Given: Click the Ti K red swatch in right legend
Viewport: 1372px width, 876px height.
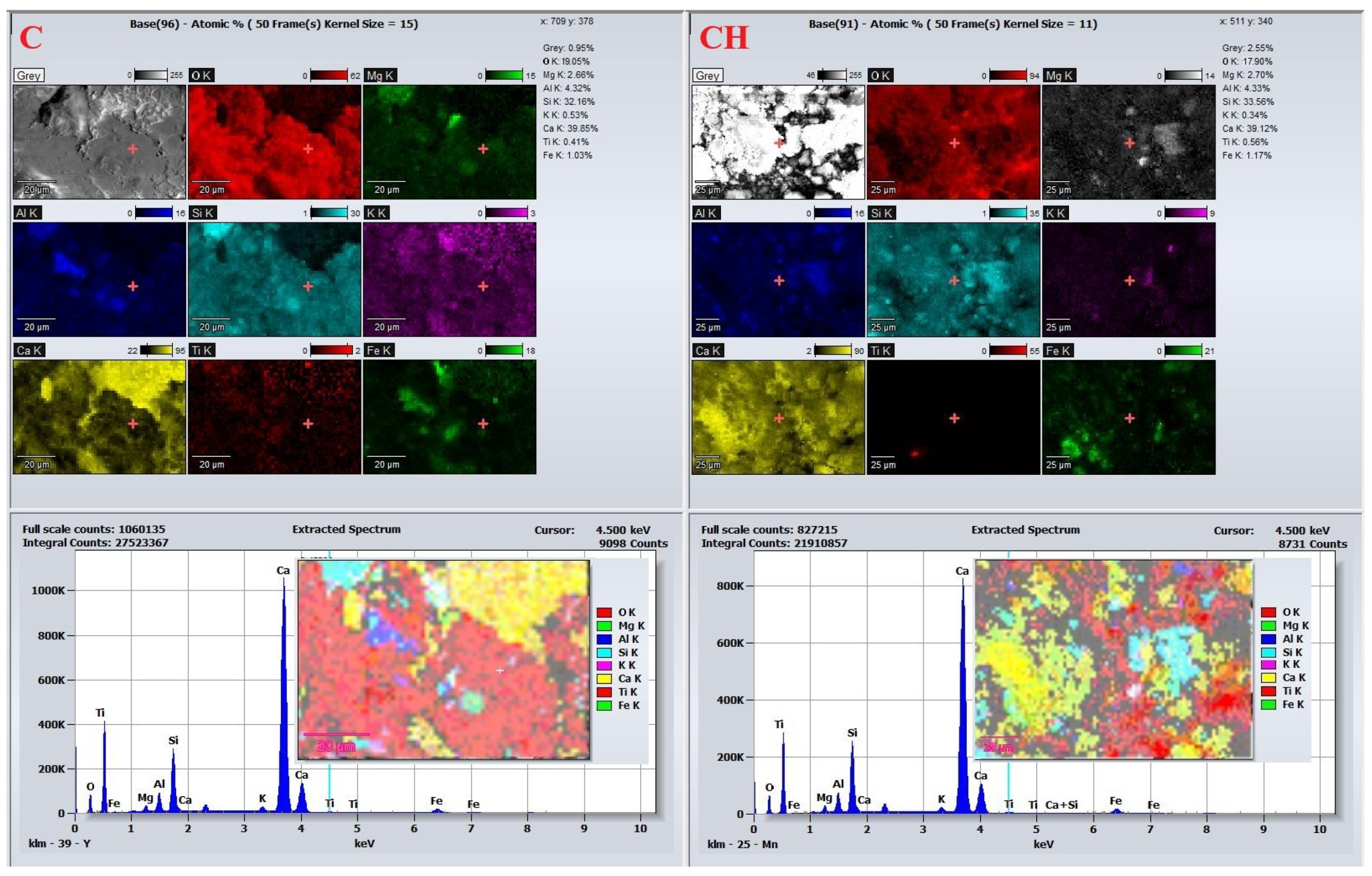Looking at the screenshot, I should tap(1268, 691).
